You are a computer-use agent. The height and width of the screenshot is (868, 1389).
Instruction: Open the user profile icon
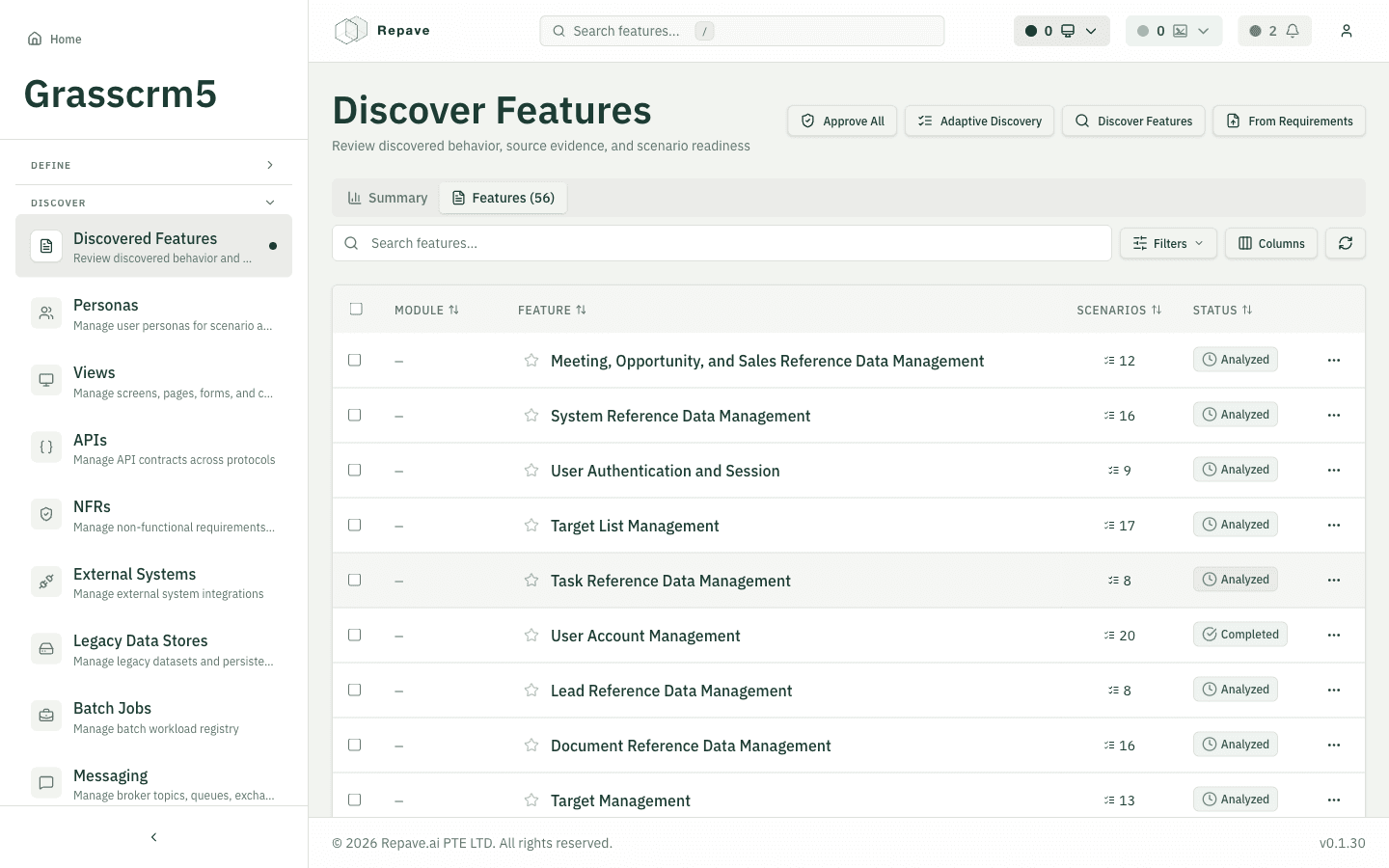click(x=1347, y=31)
